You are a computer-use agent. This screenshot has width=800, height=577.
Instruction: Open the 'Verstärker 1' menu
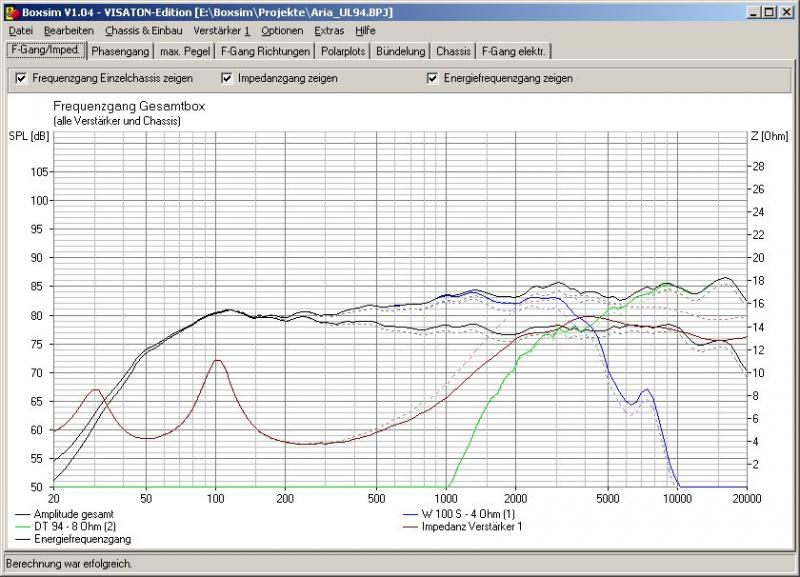[x=221, y=30]
